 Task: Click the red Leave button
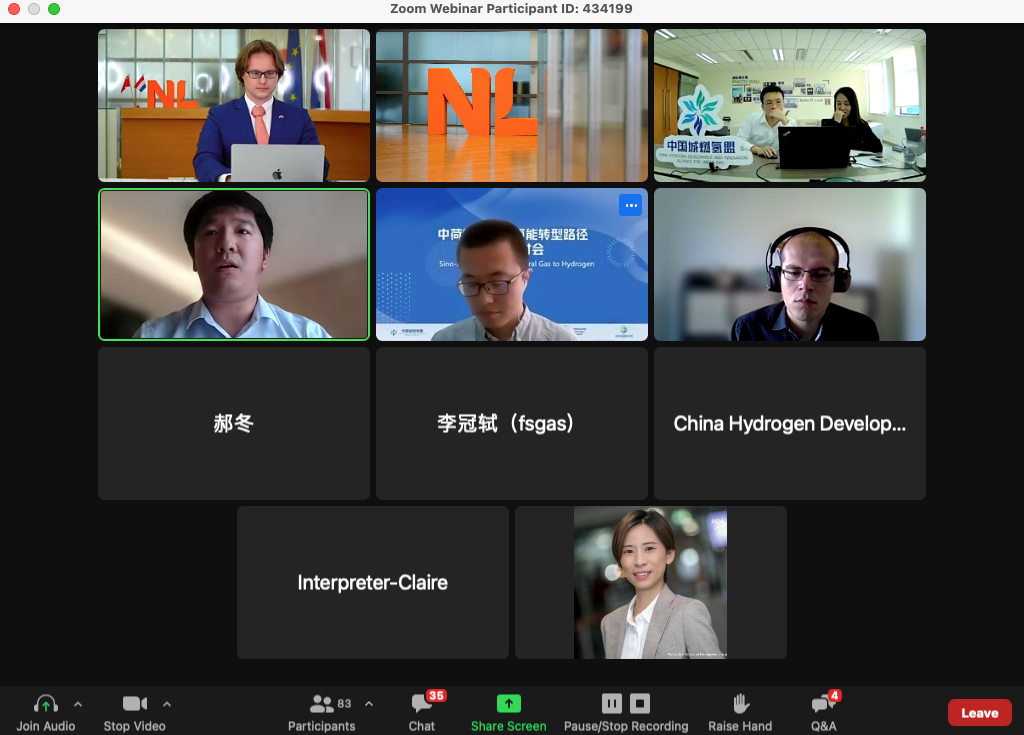980,713
